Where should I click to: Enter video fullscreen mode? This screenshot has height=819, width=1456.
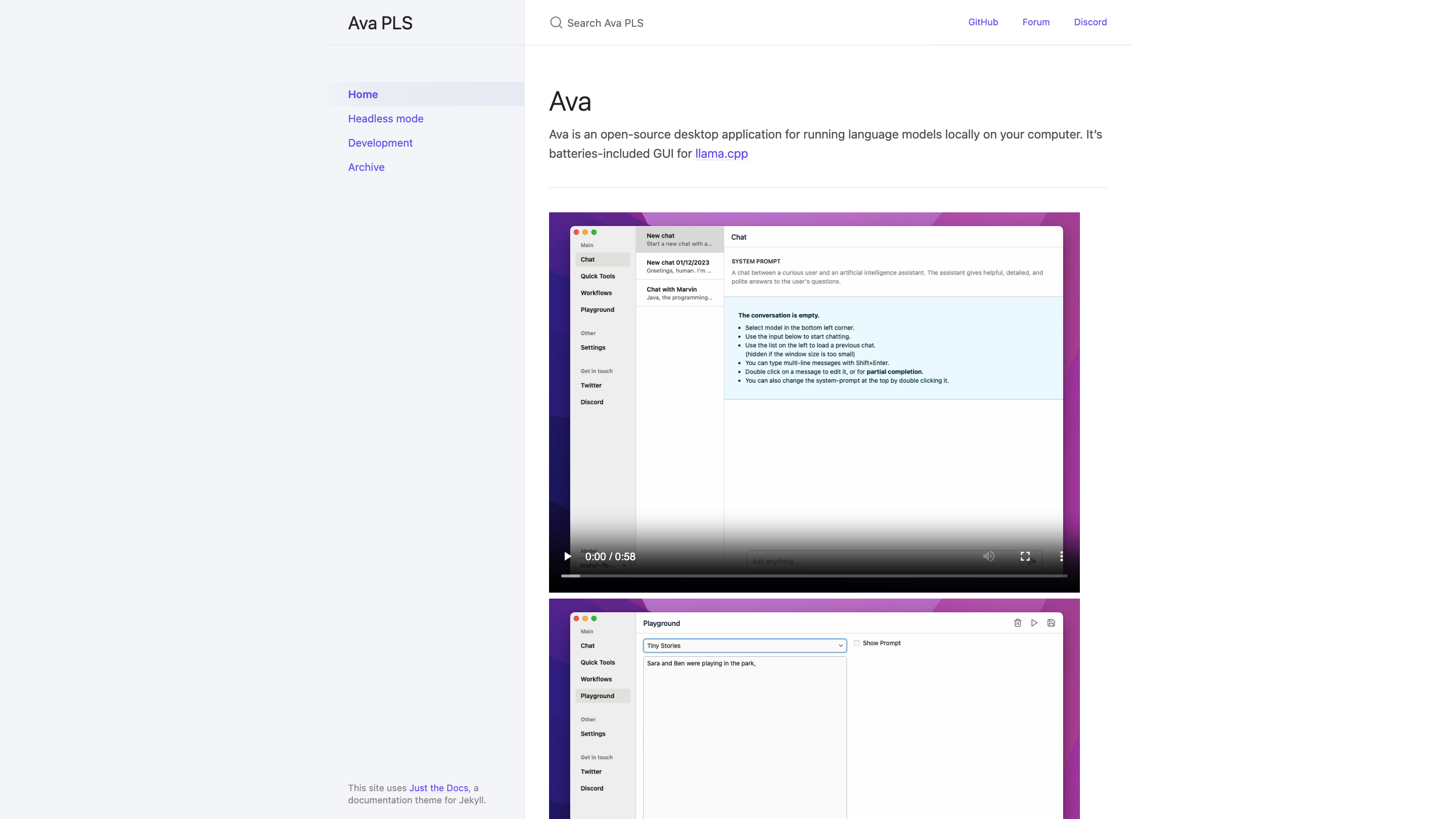point(1025,556)
